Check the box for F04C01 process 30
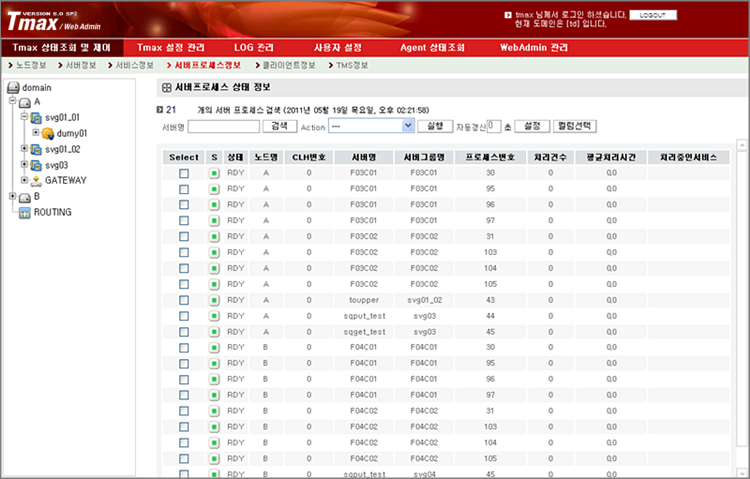 pos(184,348)
